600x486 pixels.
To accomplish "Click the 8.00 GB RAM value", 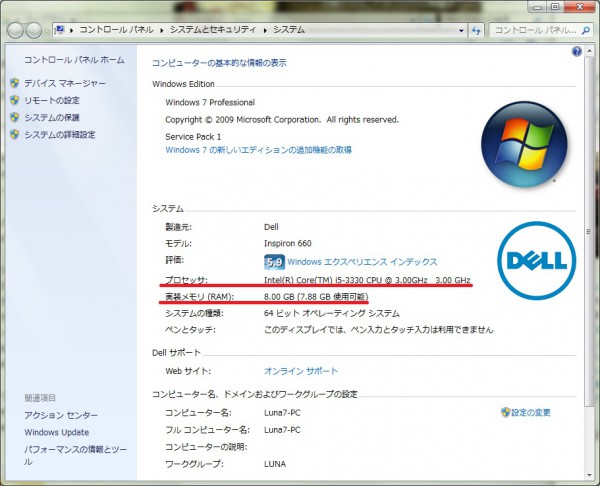I will [x=316, y=297].
